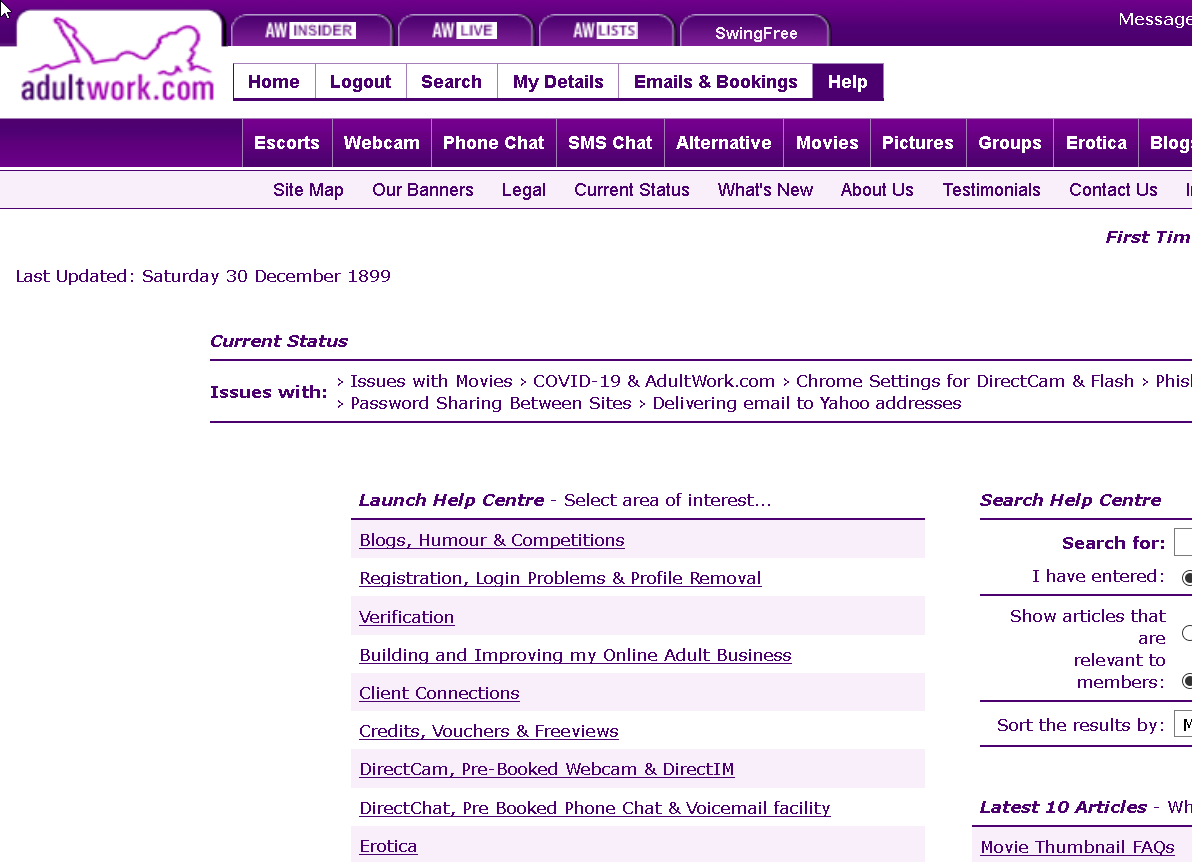Click the 'Launch Help Centre' heading

(x=452, y=500)
